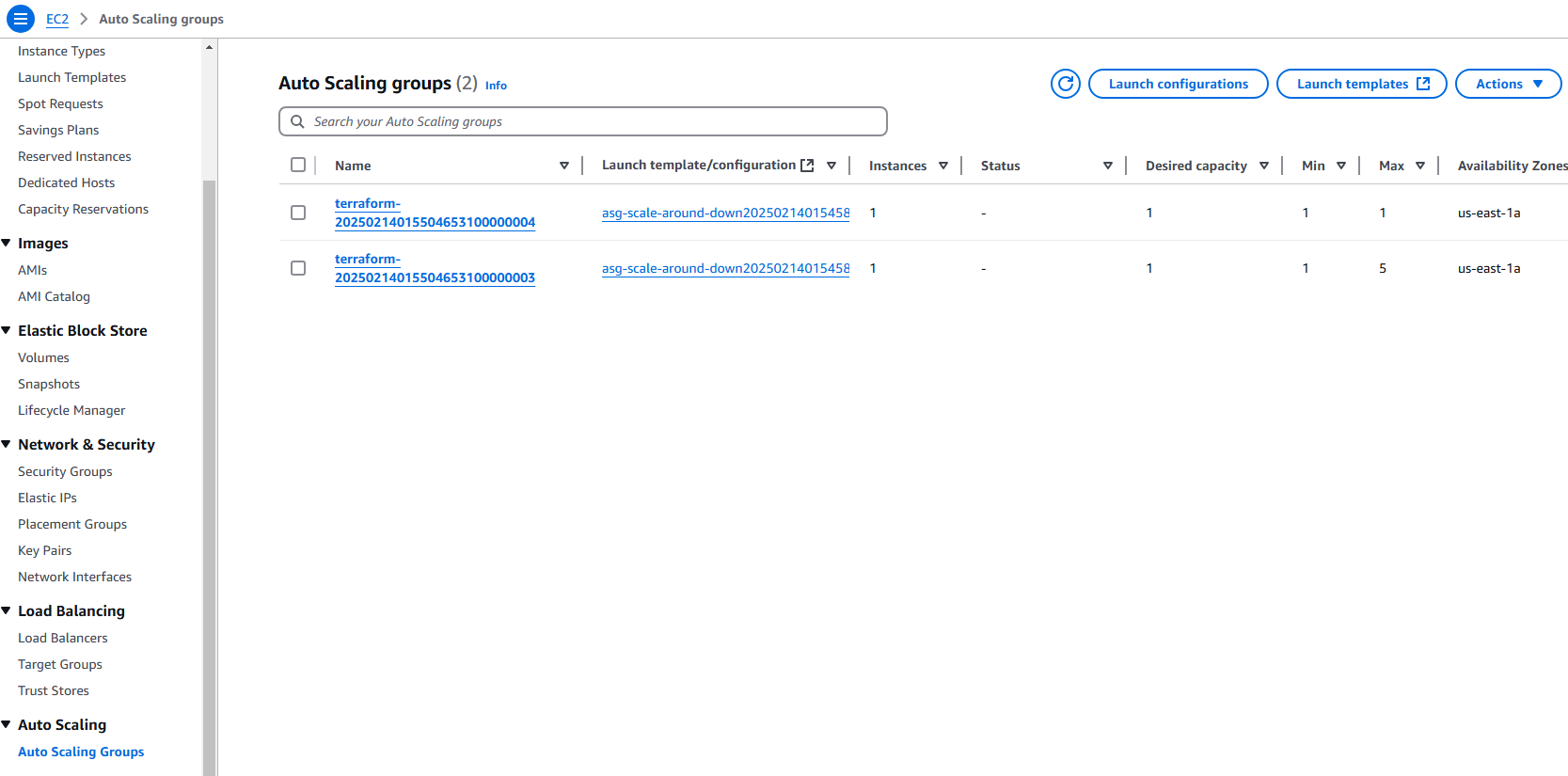Screen dimensions: 1568x776
Task: Select the terraform group ending in 0004
Action: (298, 213)
